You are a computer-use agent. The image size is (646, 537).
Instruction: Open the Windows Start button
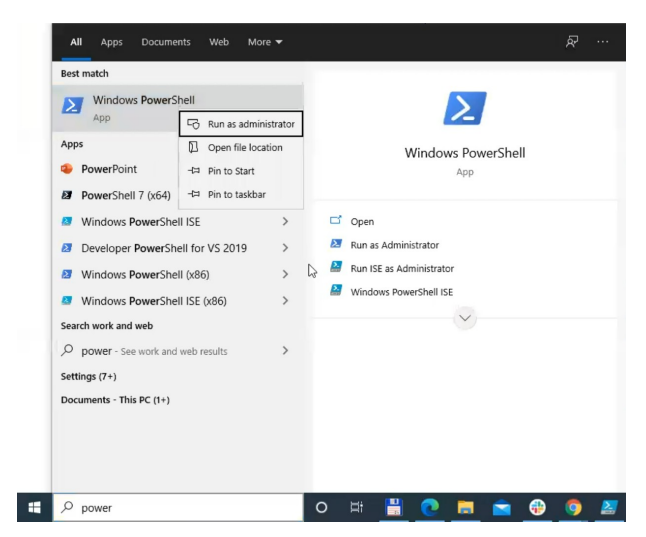click(35, 507)
